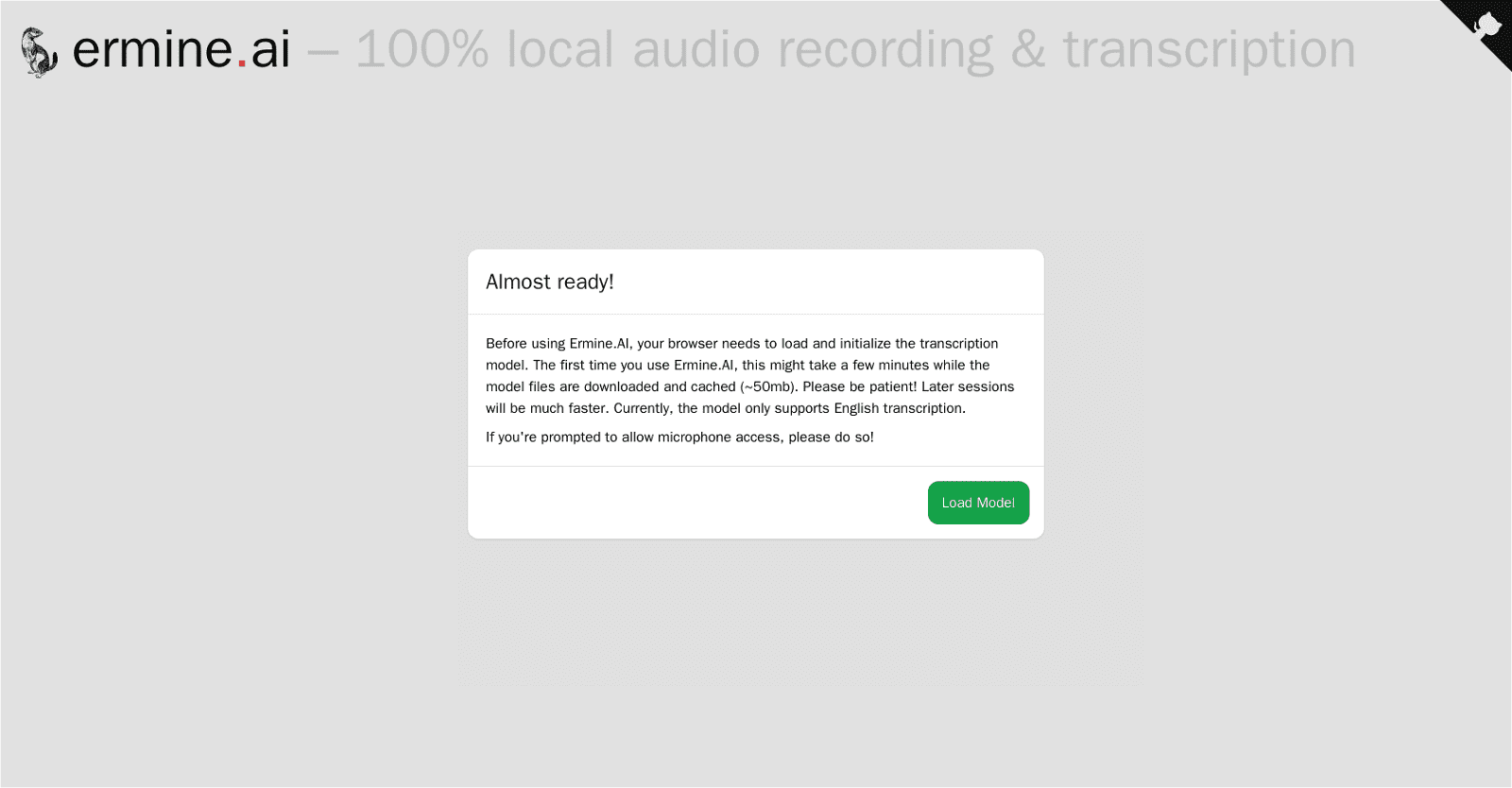Click the "English transcription" text in dialog
1512x788 pixels.
pos(898,408)
